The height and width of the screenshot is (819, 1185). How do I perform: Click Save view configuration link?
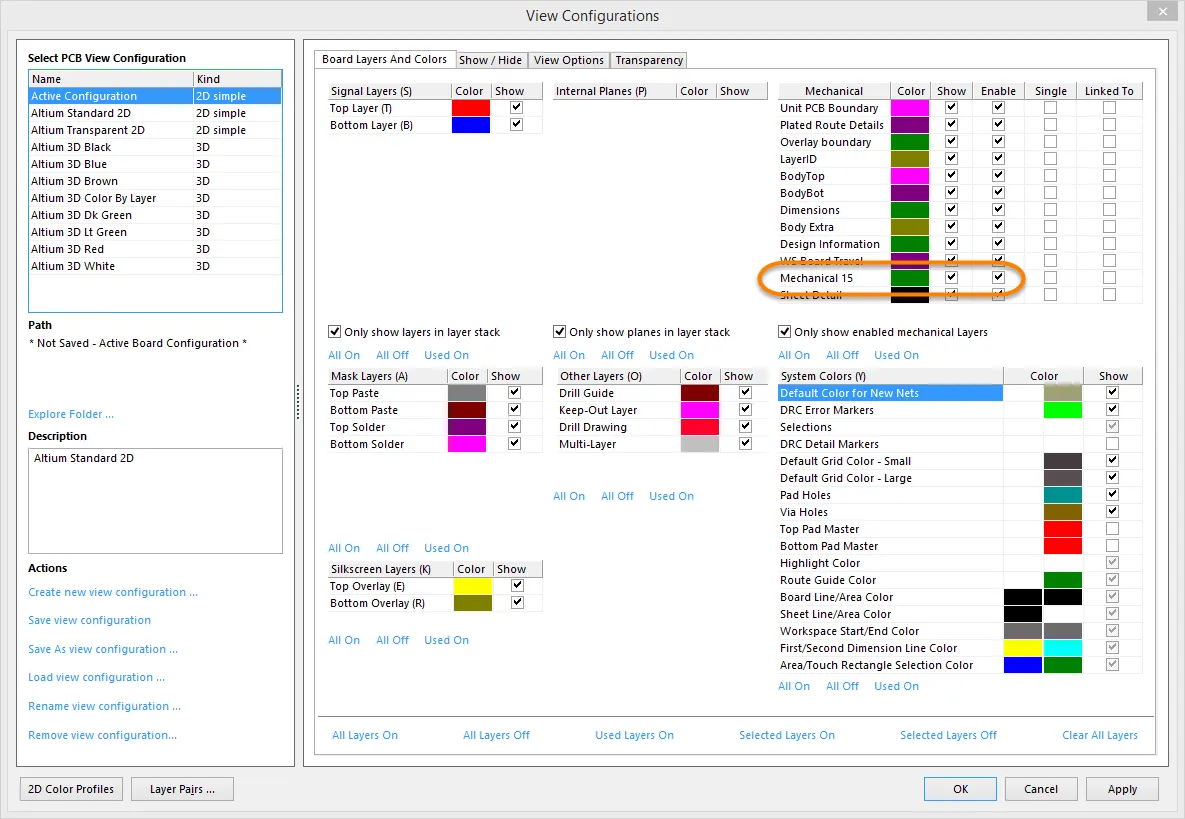click(89, 620)
